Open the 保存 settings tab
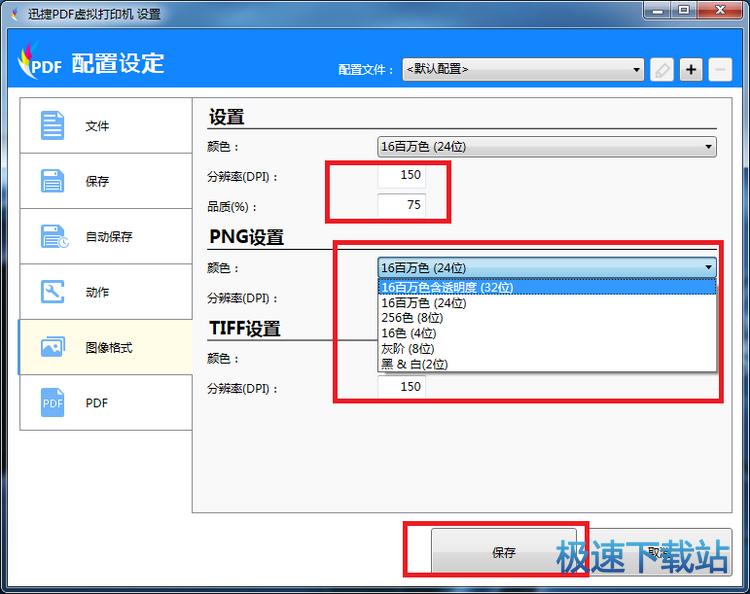 tap(106, 181)
